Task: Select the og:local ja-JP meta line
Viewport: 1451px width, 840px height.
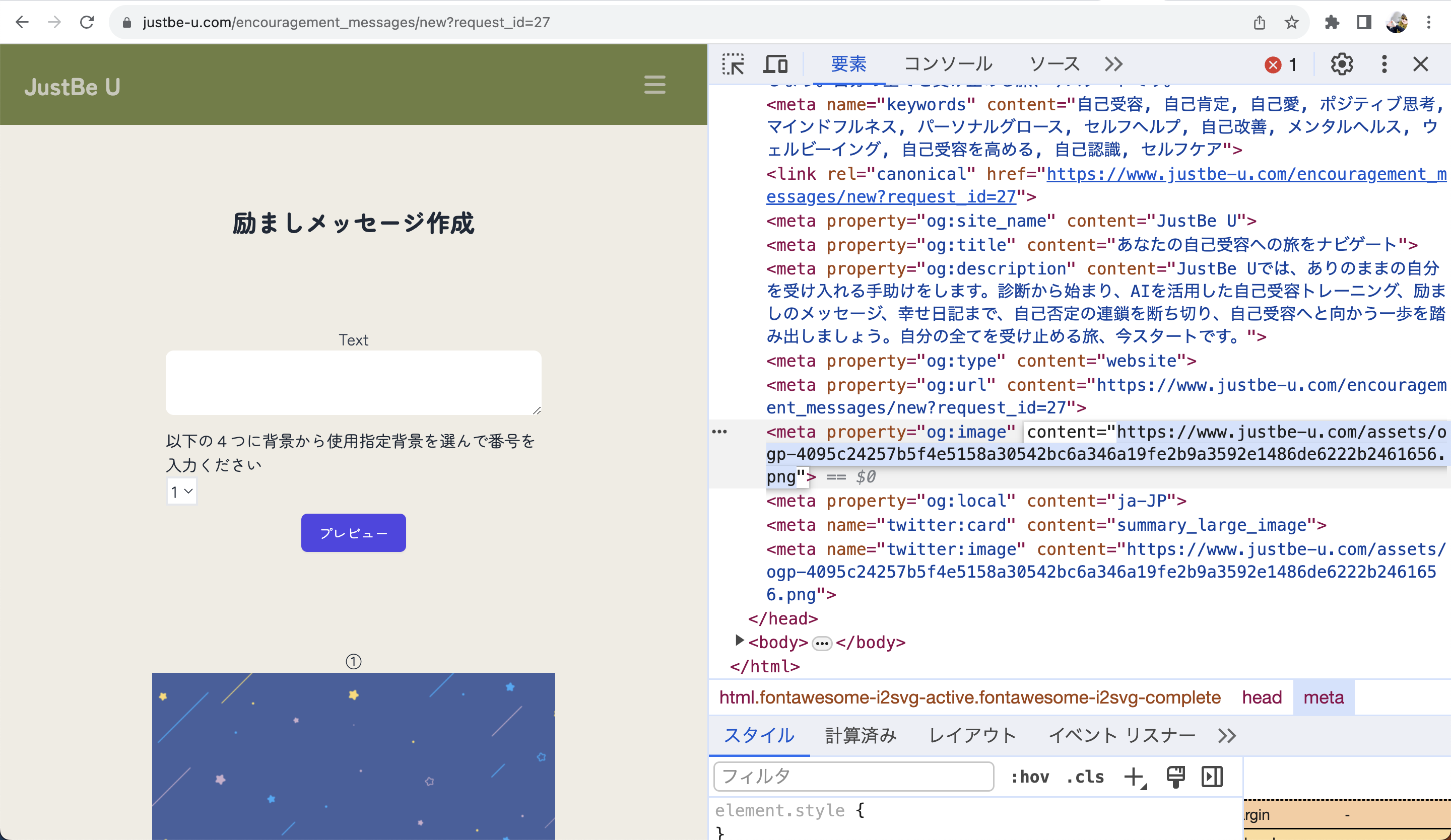Action: 976,501
